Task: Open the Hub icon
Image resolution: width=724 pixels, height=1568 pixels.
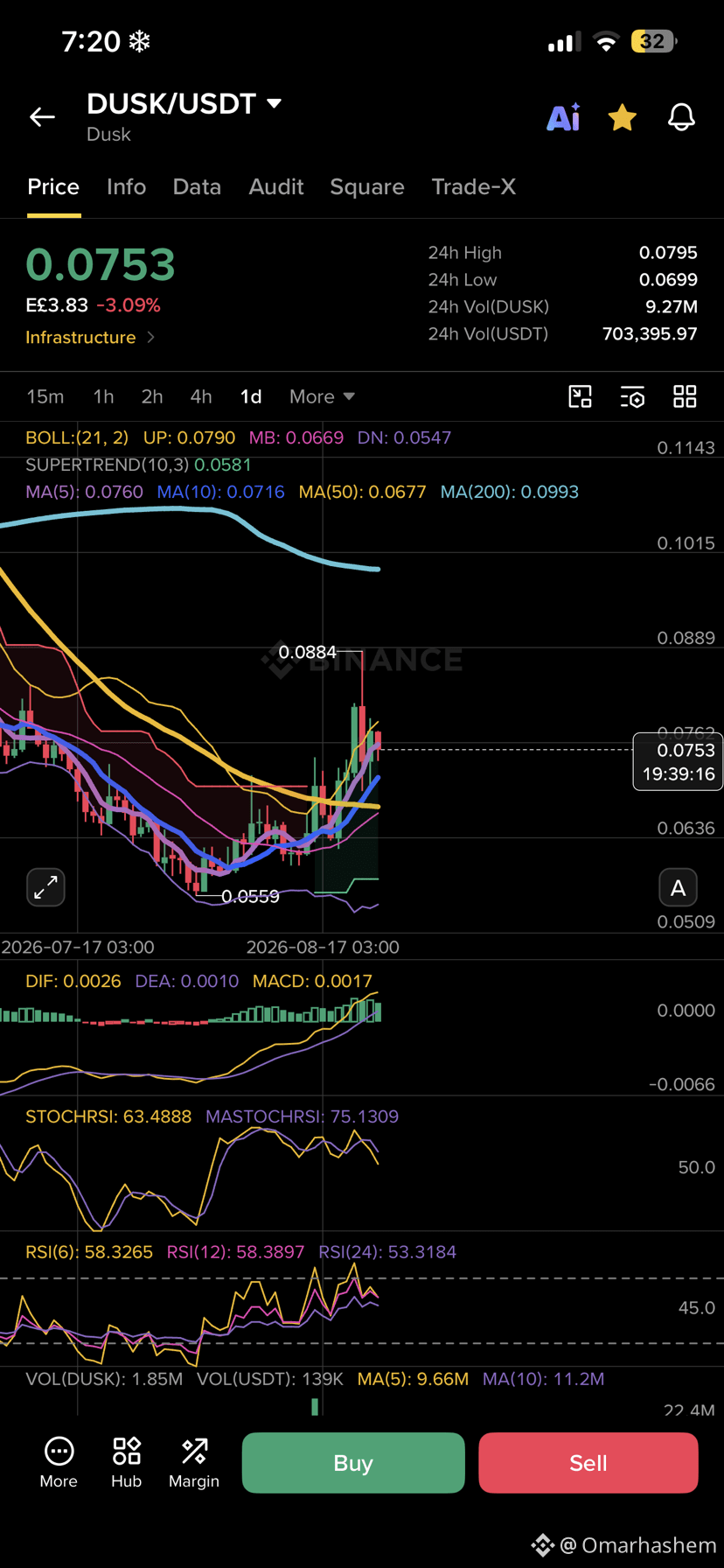Action: [127, 1462]
